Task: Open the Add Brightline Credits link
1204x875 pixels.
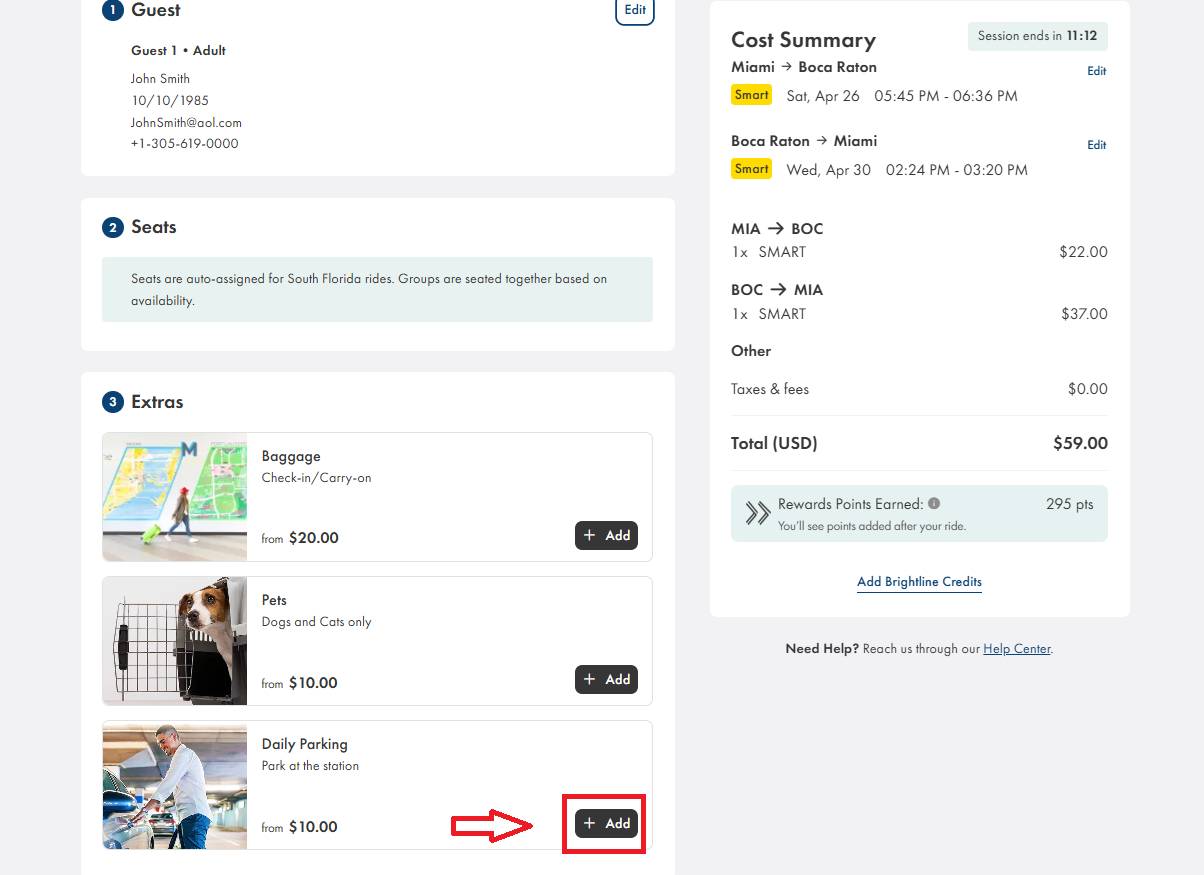Action: coord(919,582)
